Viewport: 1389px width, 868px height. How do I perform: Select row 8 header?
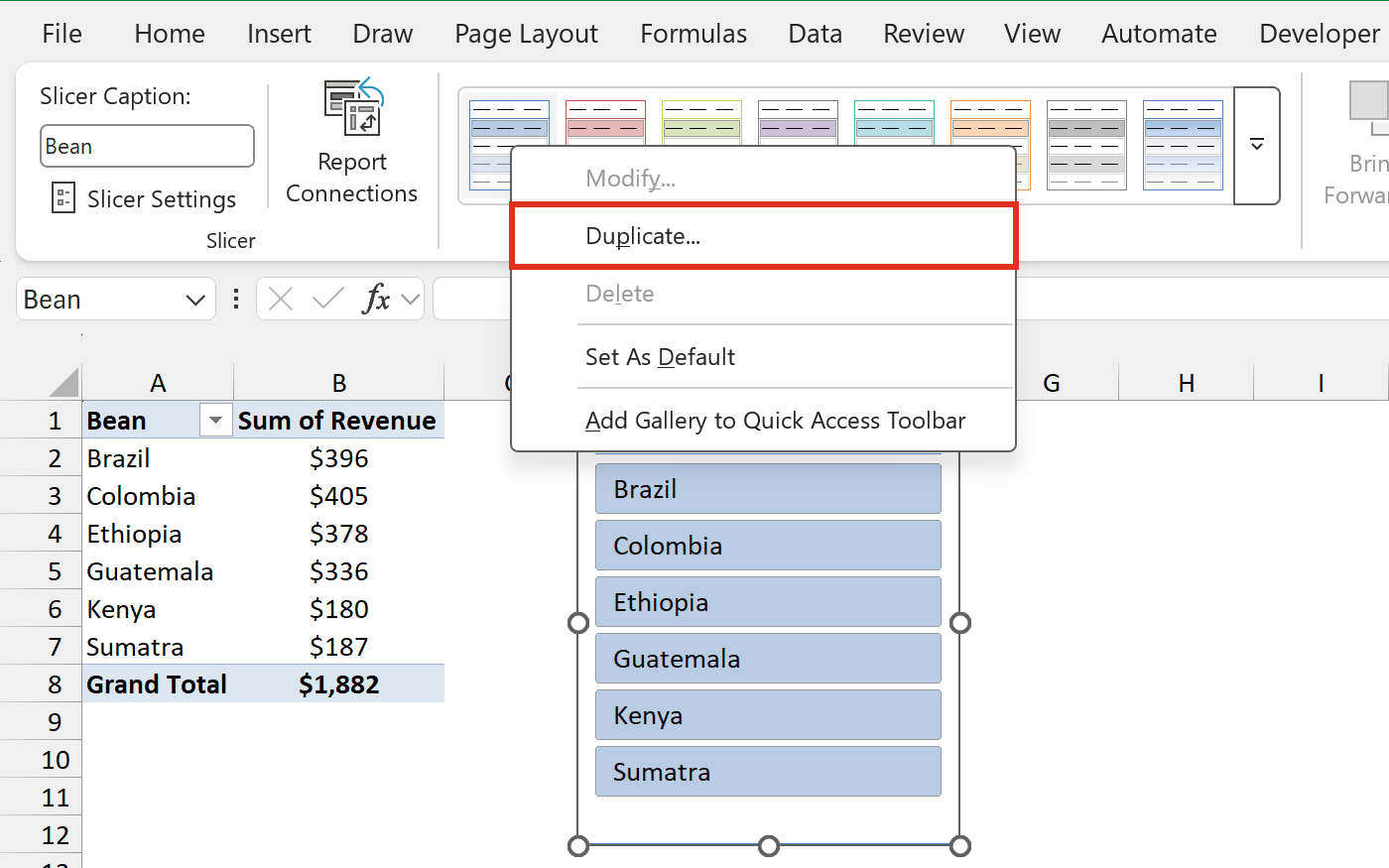coord(41,684)
